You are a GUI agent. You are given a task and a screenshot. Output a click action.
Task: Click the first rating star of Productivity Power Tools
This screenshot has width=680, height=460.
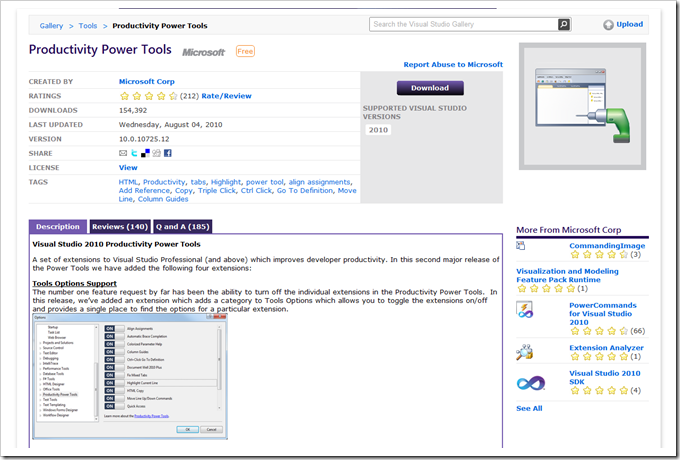click(124, 96)
